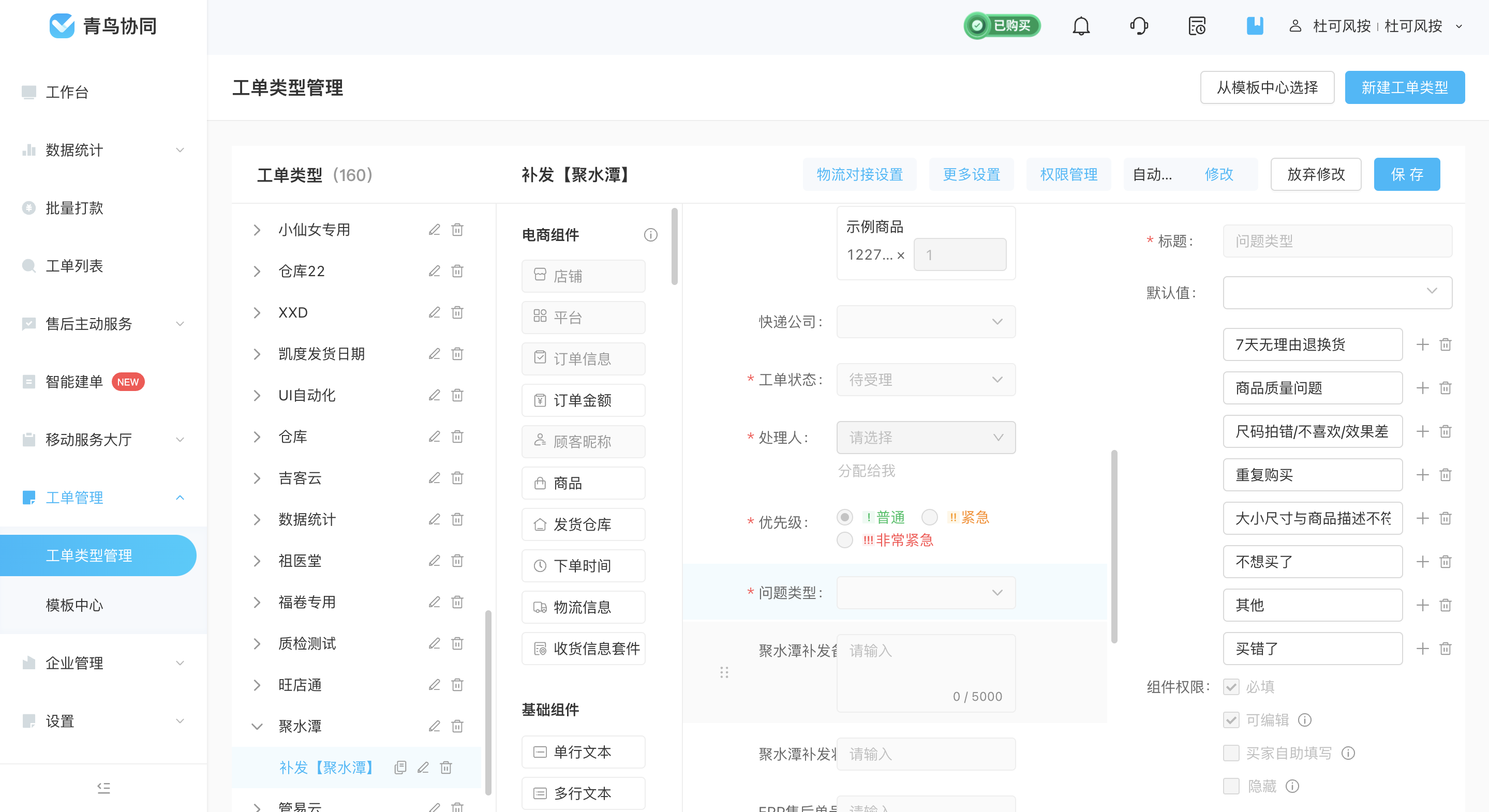Add option after 重复购买

1423,475
